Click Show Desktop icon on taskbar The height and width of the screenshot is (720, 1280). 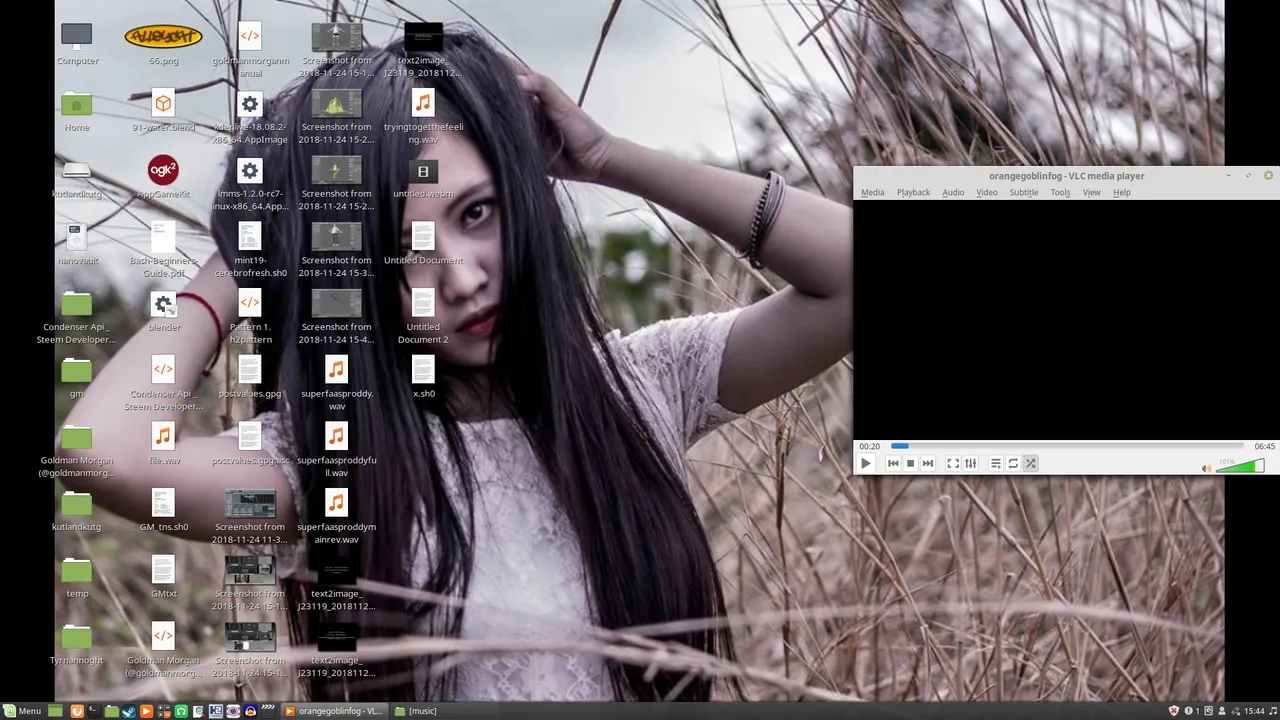[x=55, y=711]
